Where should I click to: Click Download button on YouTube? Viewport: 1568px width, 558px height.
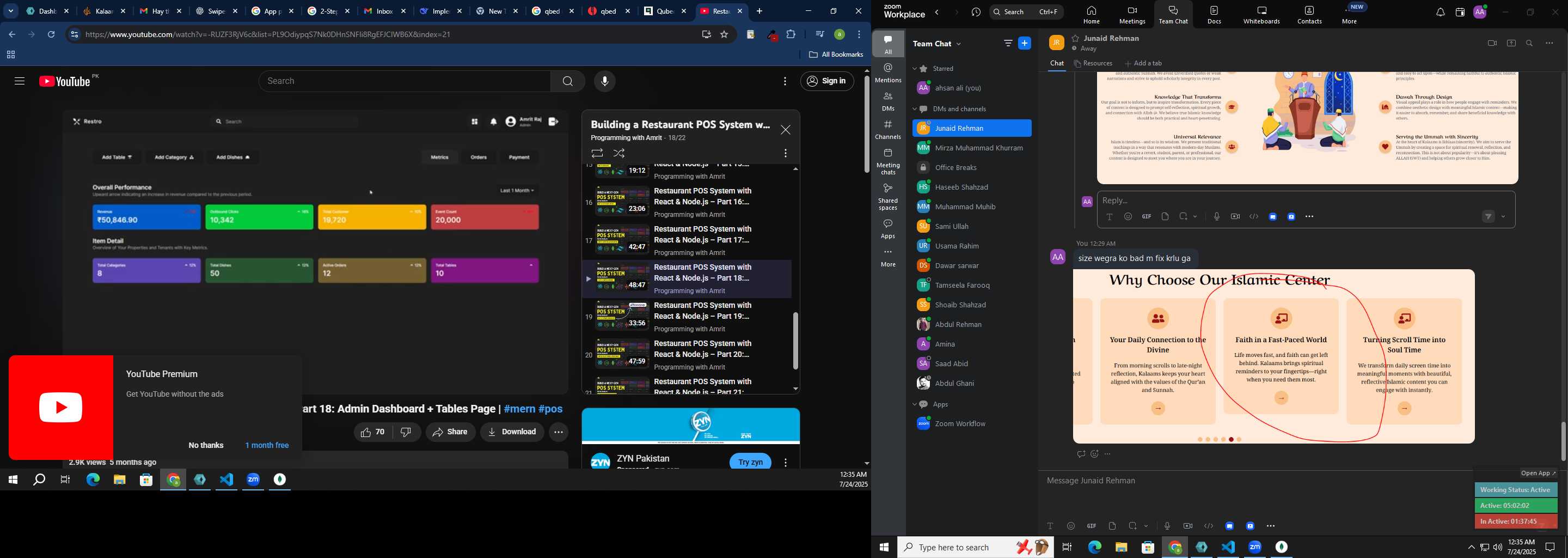pyautogui.click(x=512, y=432)
